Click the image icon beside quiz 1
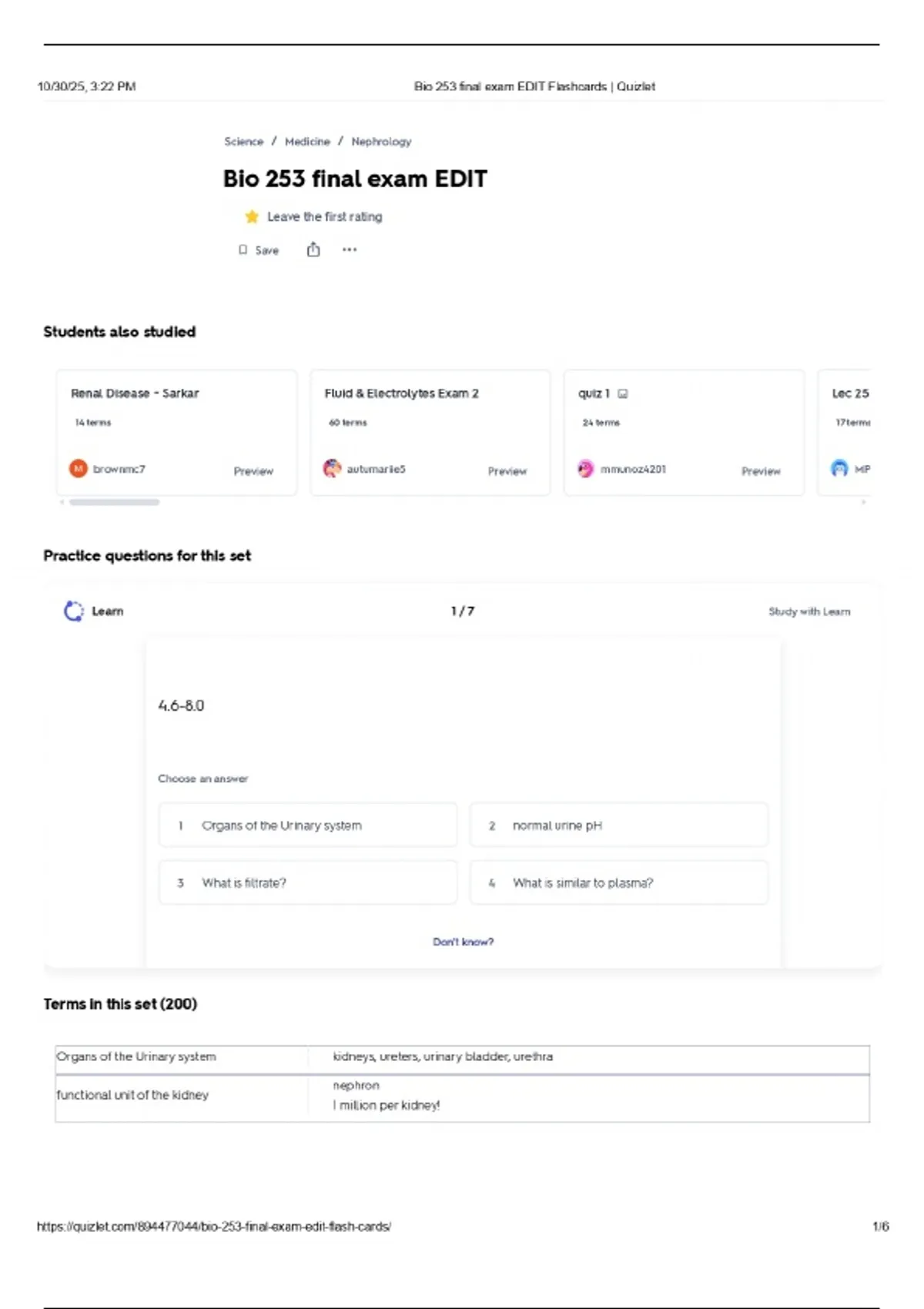 coord(623,394)
